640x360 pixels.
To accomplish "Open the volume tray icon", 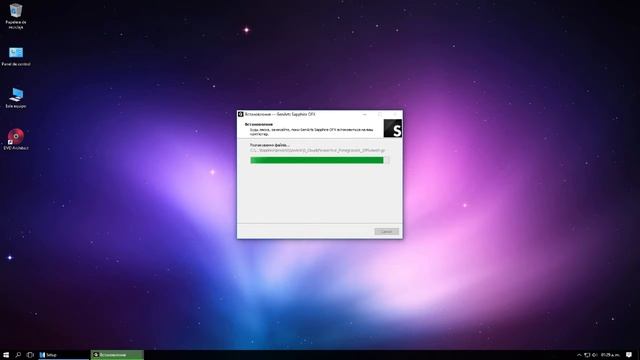I will point(595,355).
